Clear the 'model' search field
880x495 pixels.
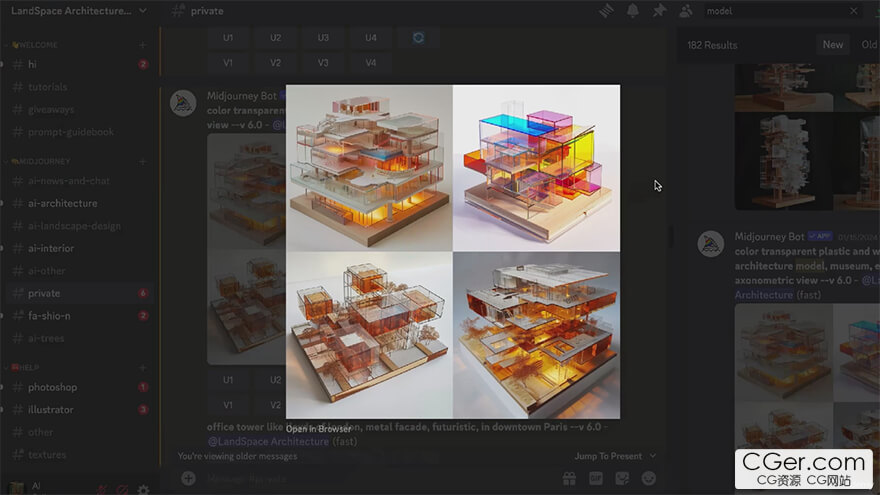854,11
